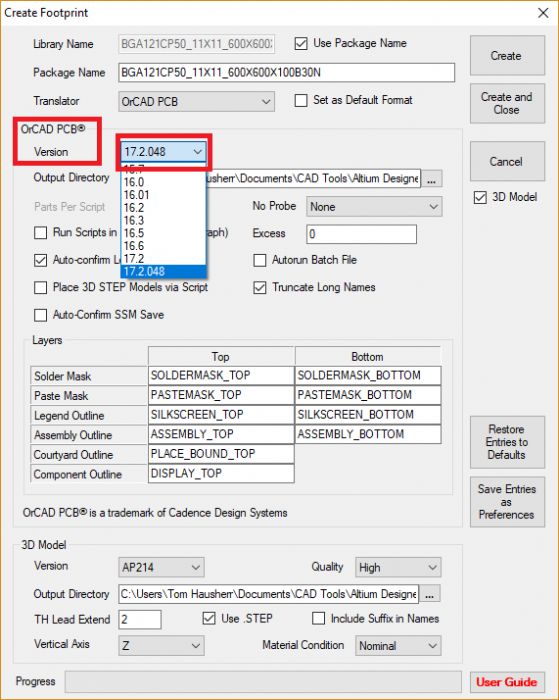Viewport: 559px width, 700px height.
Task: Edit DISPLAY_TOP layer field
Action: pos(221,474)
